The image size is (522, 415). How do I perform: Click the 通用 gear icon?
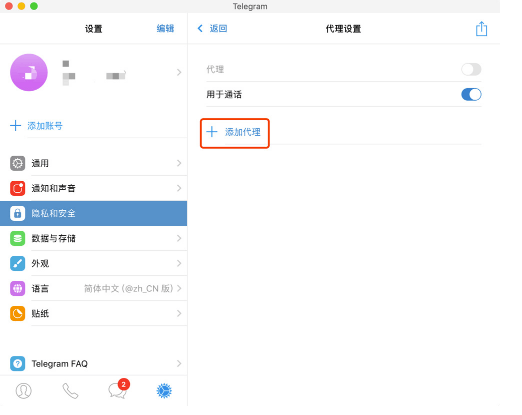17,163
